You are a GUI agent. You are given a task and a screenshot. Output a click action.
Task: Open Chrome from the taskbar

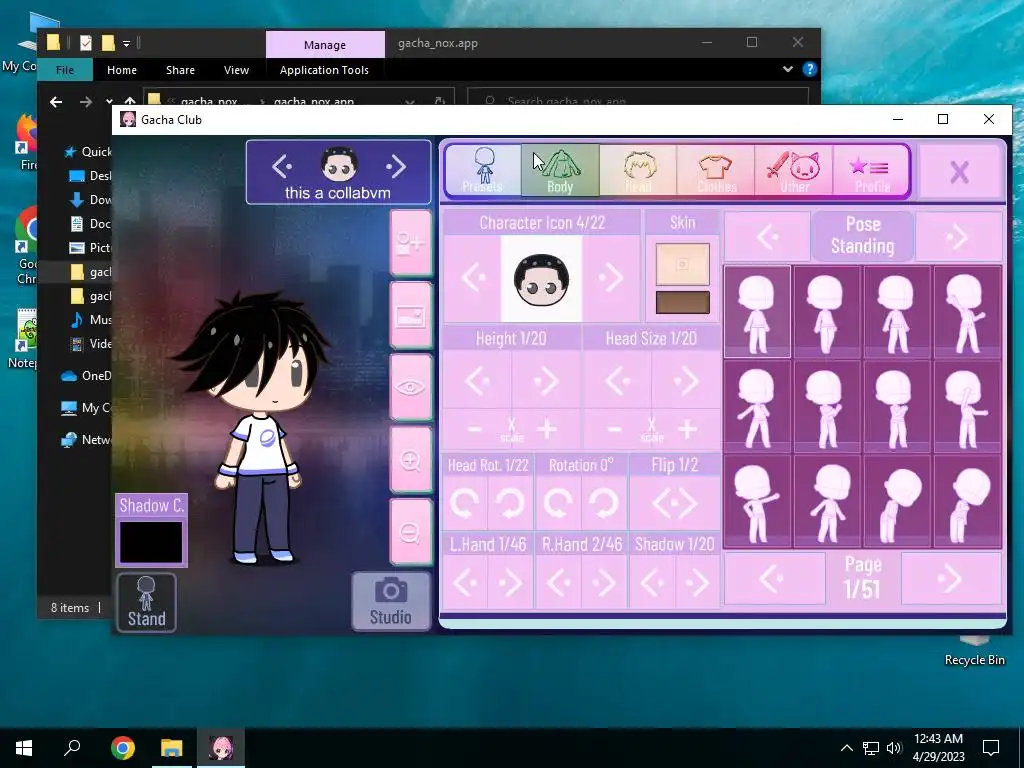[123, 748]
